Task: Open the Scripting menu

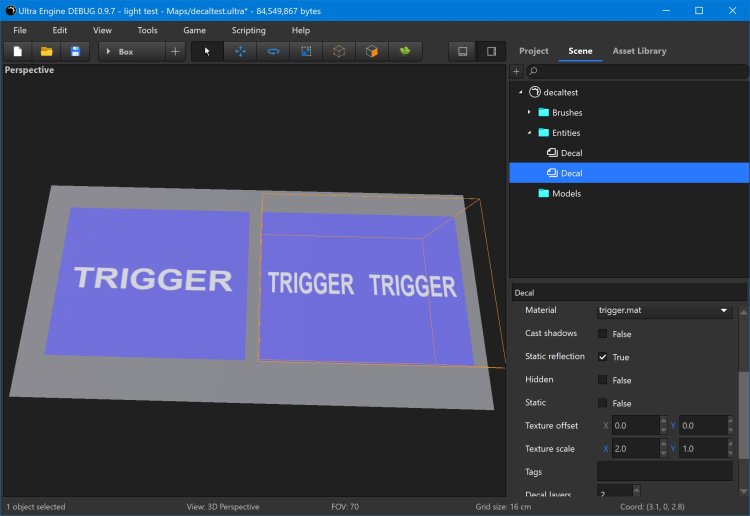Action: pyautogui.click(x=249, y=30)
